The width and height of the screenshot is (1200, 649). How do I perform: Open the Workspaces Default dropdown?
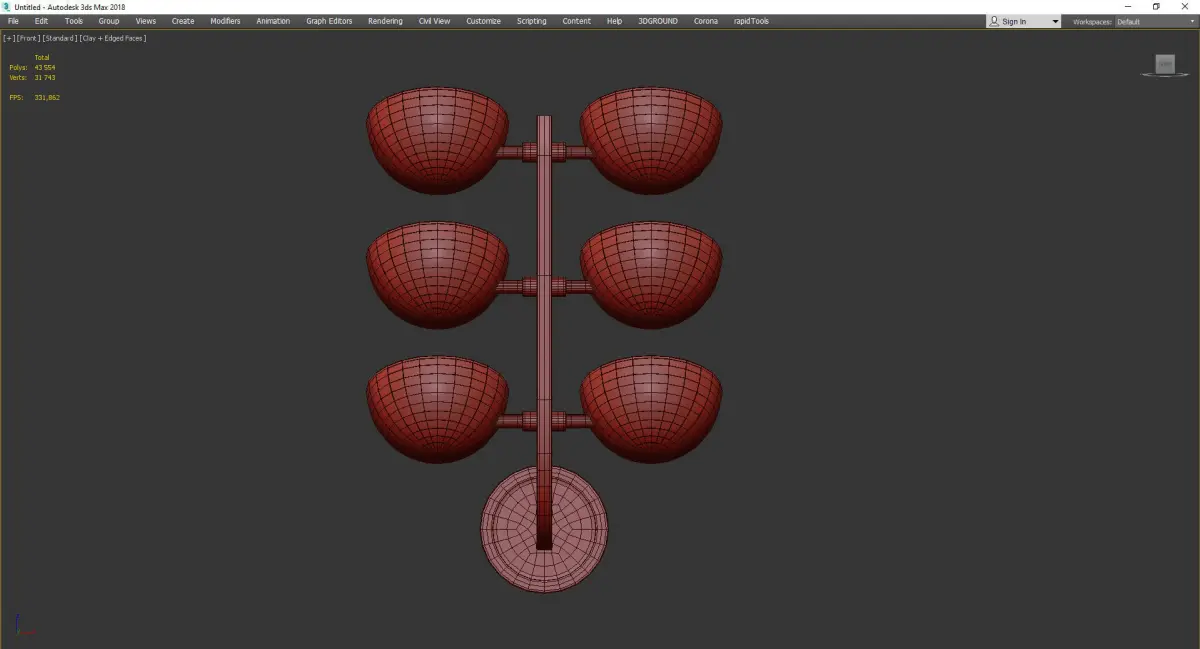(1155, 21)
